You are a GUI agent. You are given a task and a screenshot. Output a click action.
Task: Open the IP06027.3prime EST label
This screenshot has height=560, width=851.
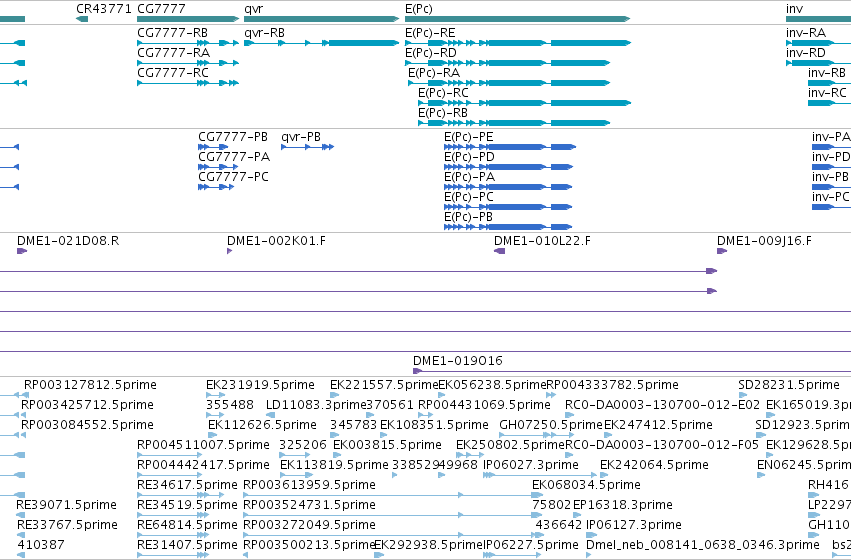point(531,465)
